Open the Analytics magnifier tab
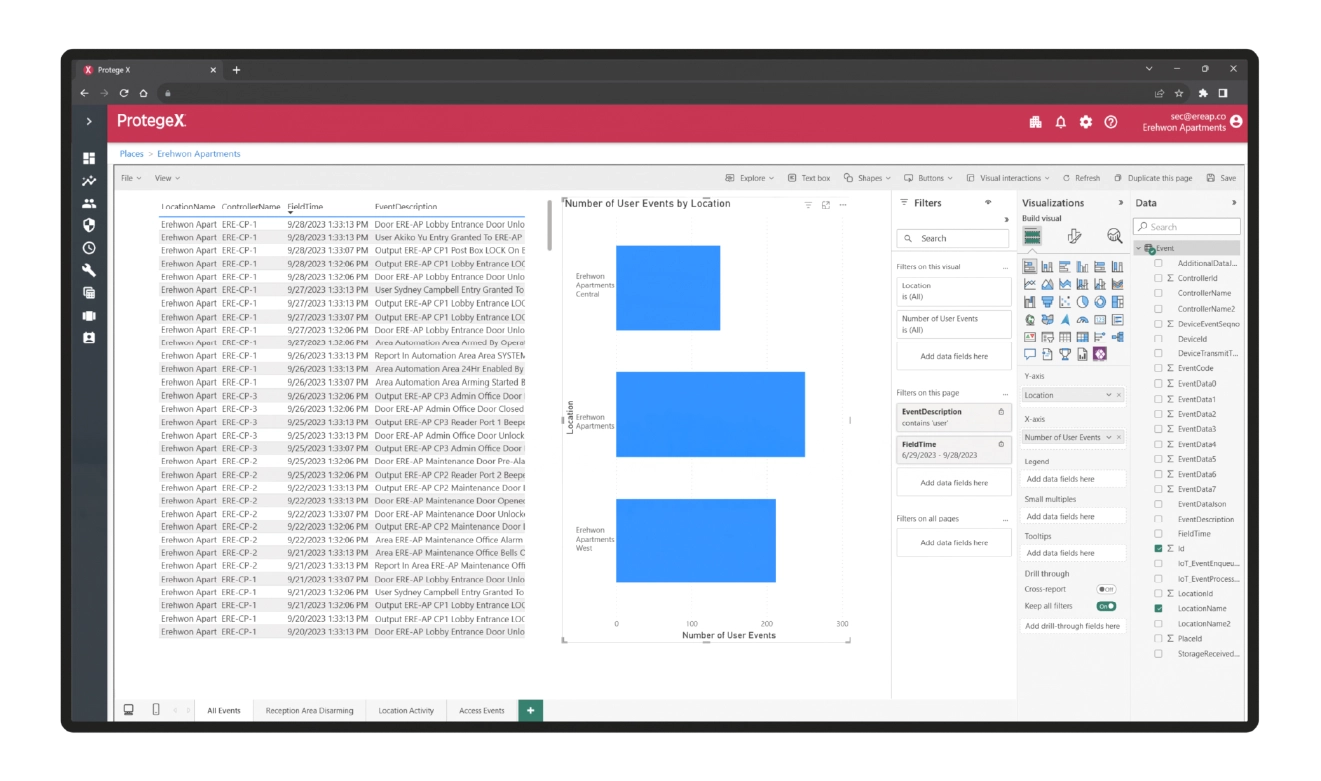Image resolution: width=1321 pixels, height=781 pixels. click(1114, 236)
